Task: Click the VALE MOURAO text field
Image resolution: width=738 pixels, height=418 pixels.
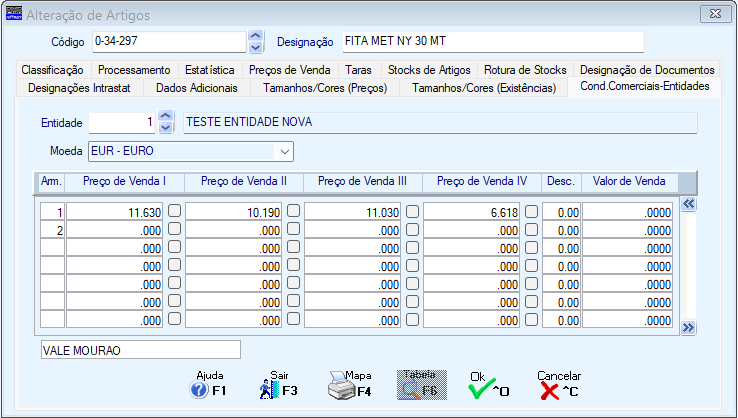Action: coord(141,350)
